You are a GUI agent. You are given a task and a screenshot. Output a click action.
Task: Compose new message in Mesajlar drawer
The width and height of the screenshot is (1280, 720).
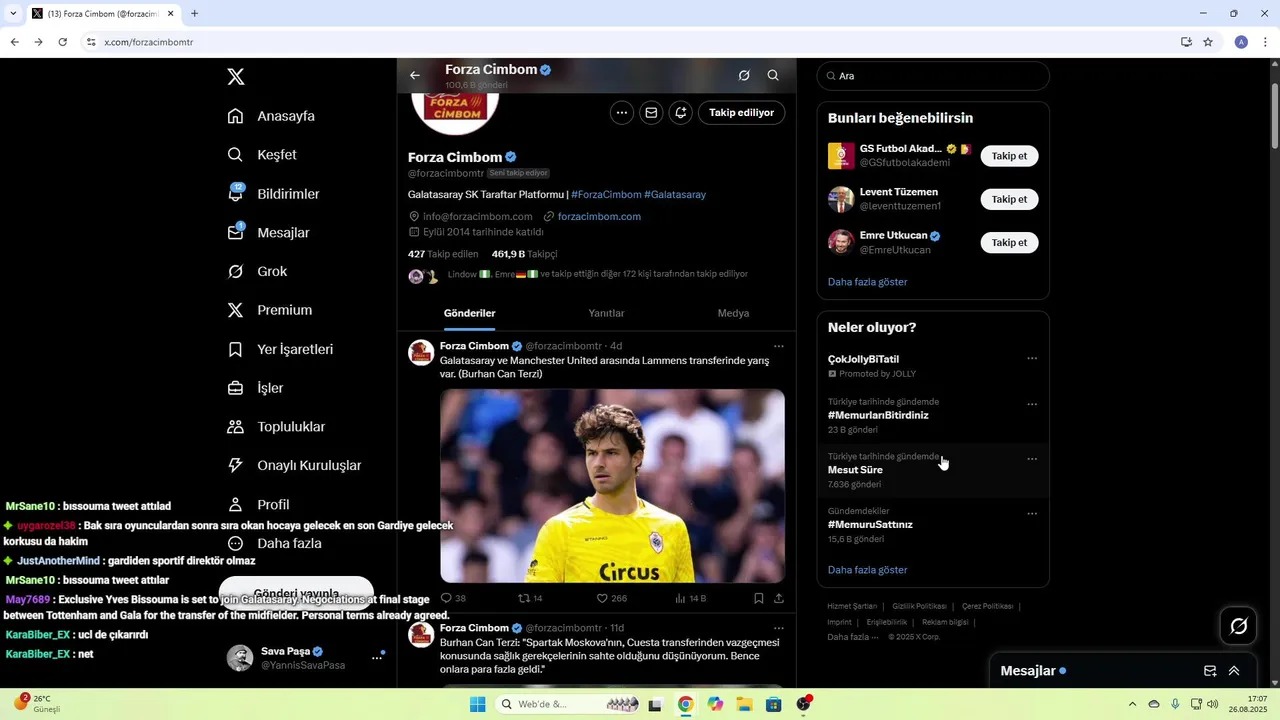tap(1210, 671)
